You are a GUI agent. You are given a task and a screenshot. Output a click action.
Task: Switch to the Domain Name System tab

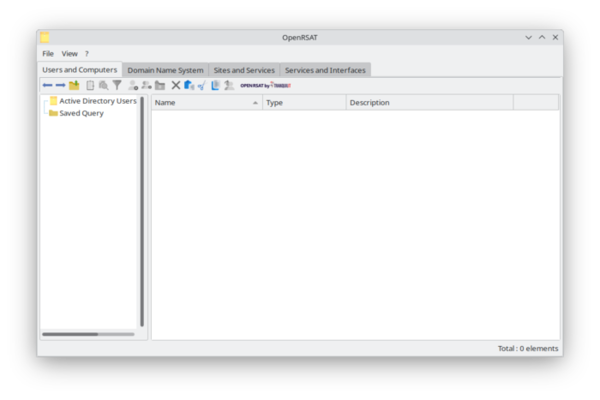click(165, 70)
